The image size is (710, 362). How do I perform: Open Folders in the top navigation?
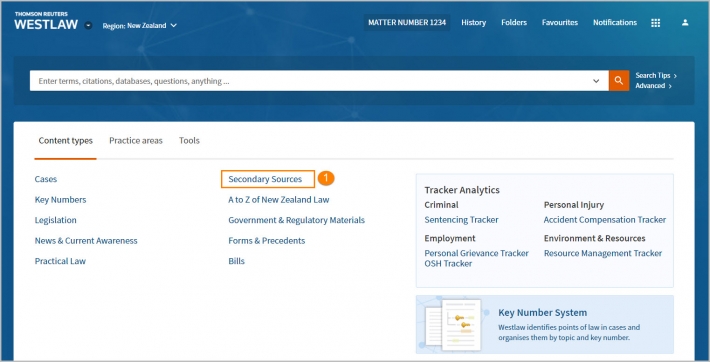coord(514,22)
